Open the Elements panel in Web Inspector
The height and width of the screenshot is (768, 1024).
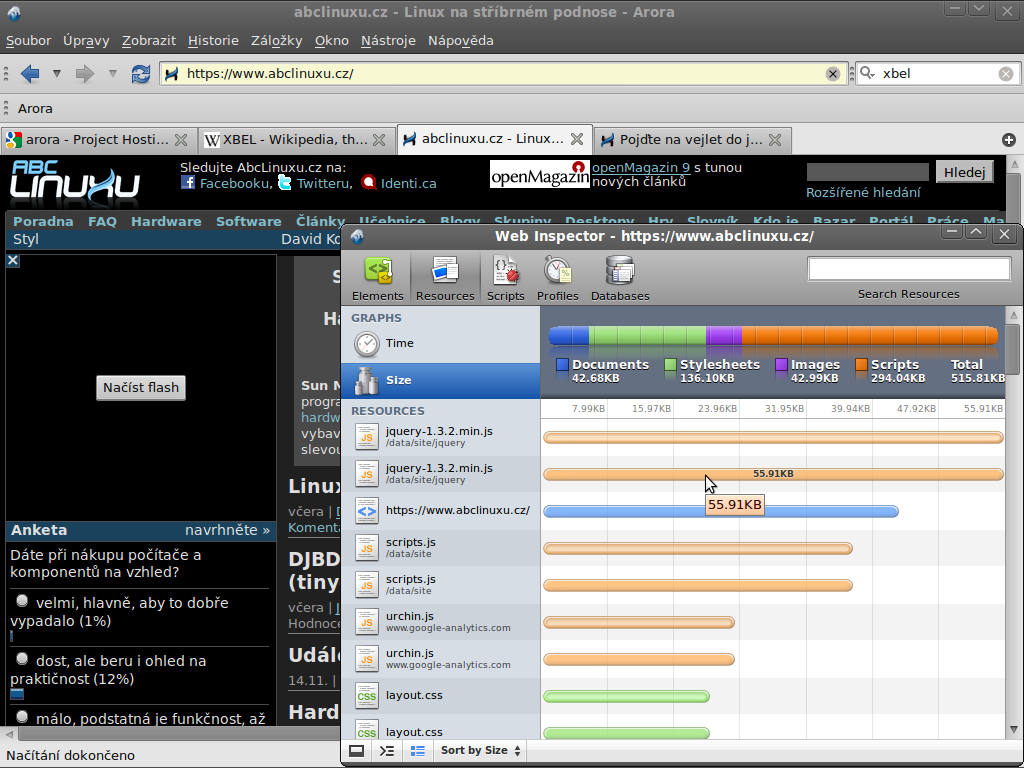[377, 279]
